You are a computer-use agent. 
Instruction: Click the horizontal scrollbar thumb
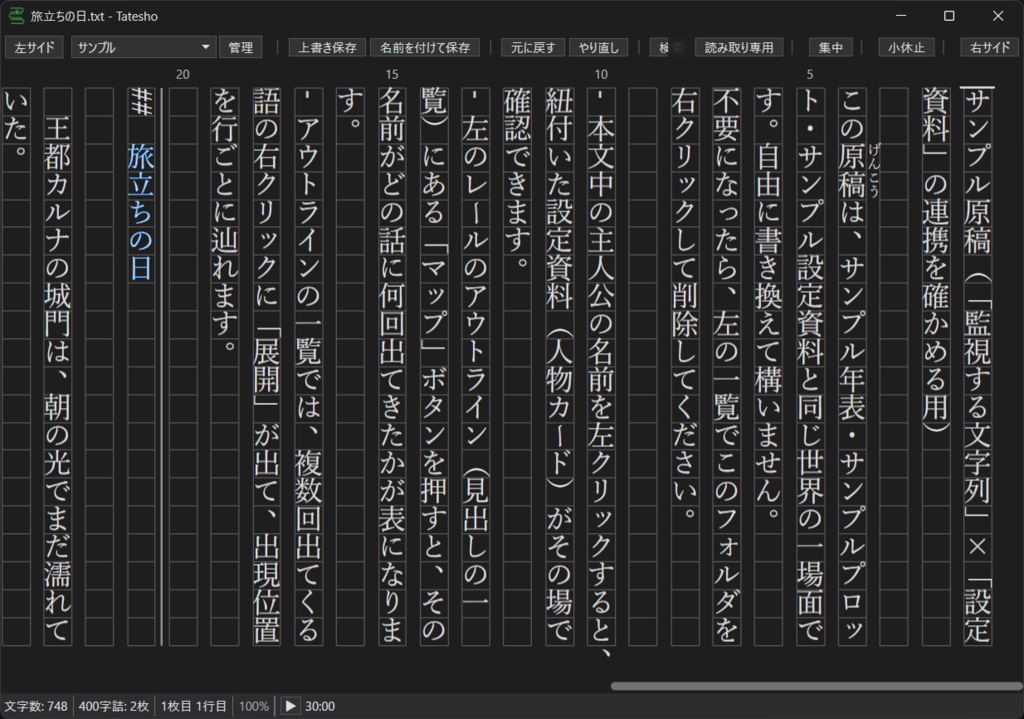[x=816, y=686]
